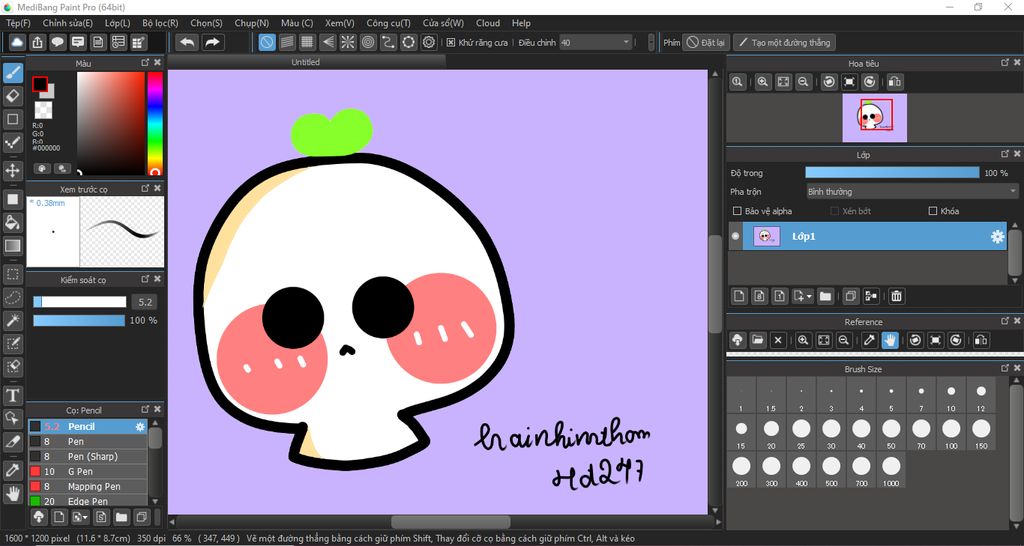
Task: Select the Bucket fill tool
Action: pos(13,222)
